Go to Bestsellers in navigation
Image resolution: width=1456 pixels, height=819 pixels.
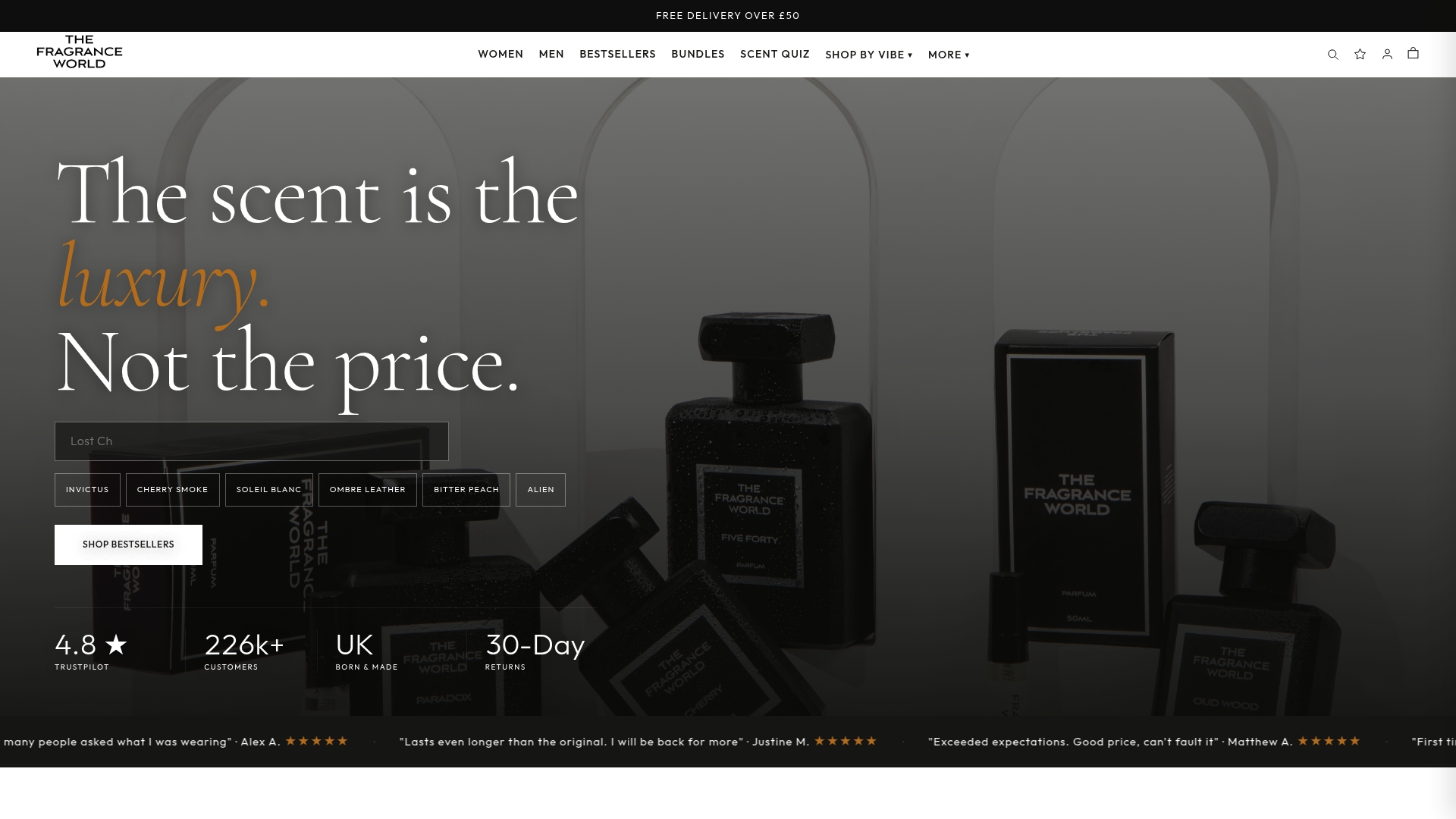(617, 54)
